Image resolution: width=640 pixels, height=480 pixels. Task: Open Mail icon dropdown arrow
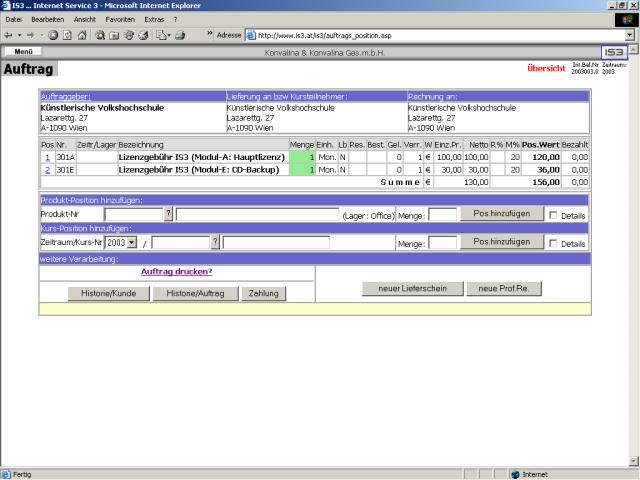(169, 36)
